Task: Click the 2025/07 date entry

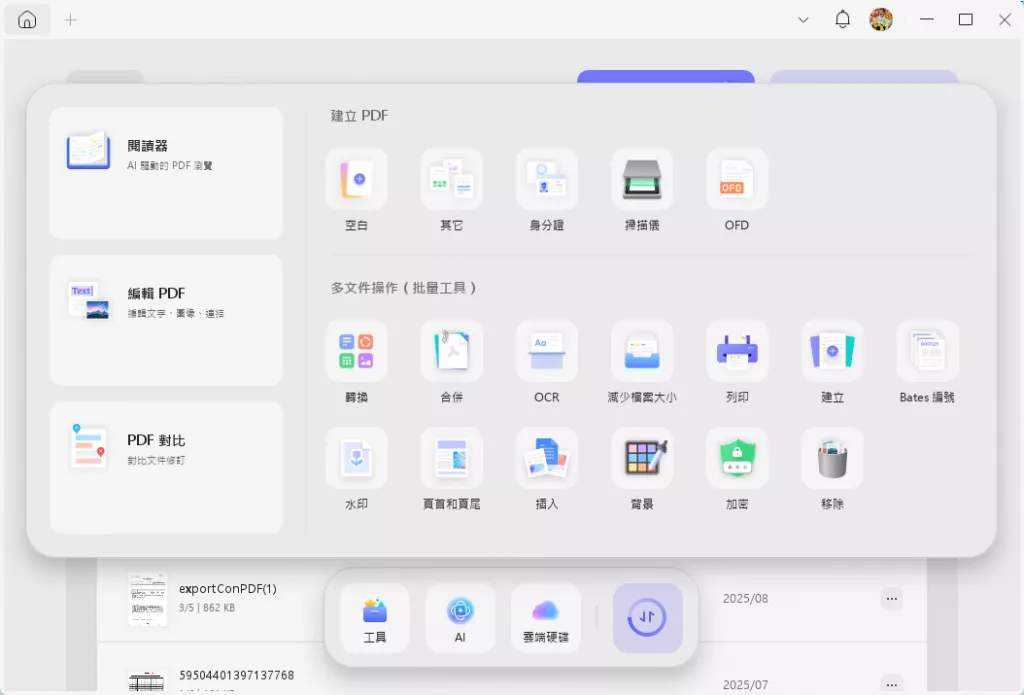Action: [745, 685]
